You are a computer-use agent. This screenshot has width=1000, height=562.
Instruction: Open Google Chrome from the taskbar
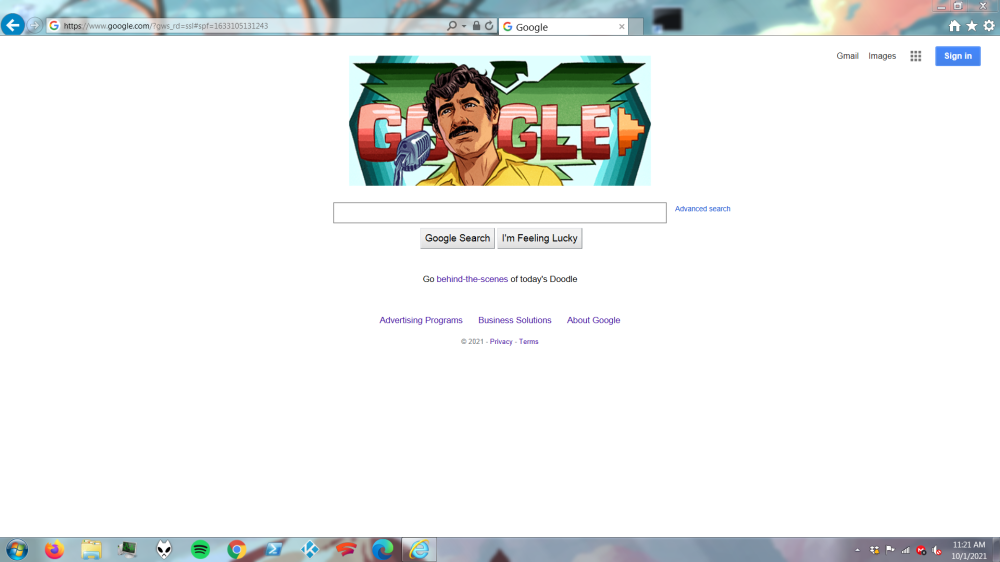[236, 549]
